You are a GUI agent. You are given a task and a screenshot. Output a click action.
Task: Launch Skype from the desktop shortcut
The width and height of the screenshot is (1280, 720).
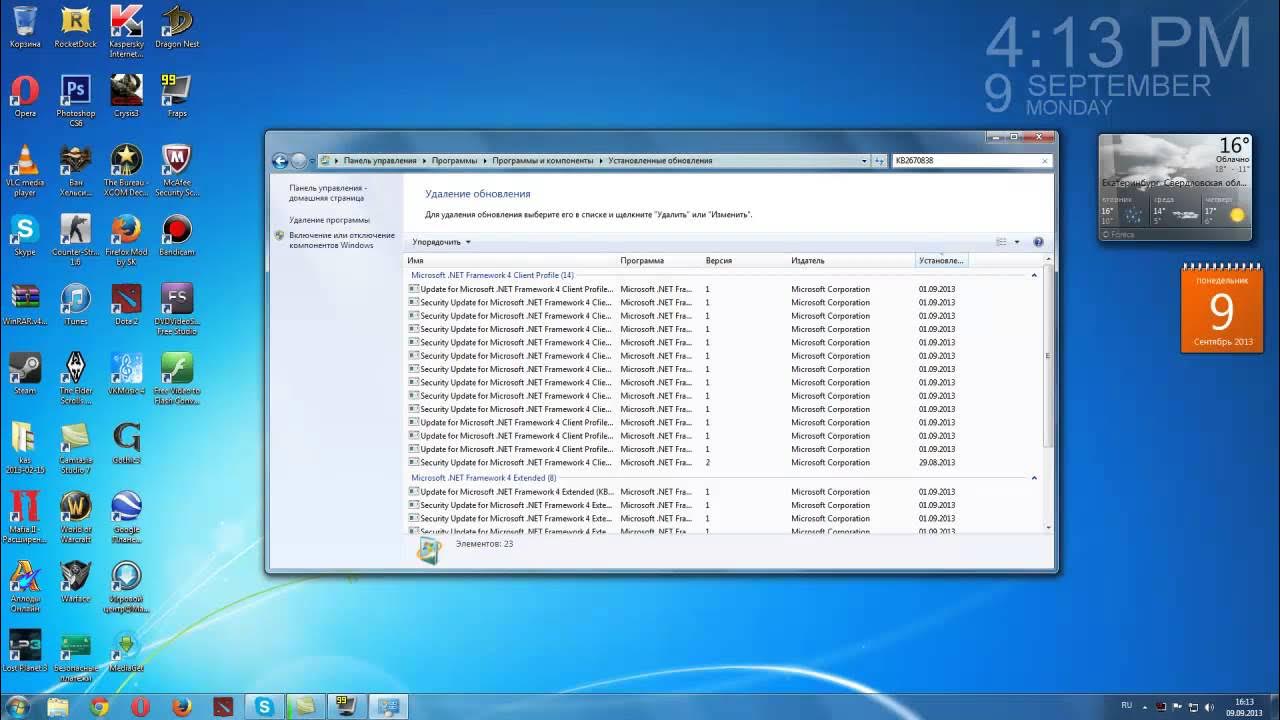click(25, 235)
